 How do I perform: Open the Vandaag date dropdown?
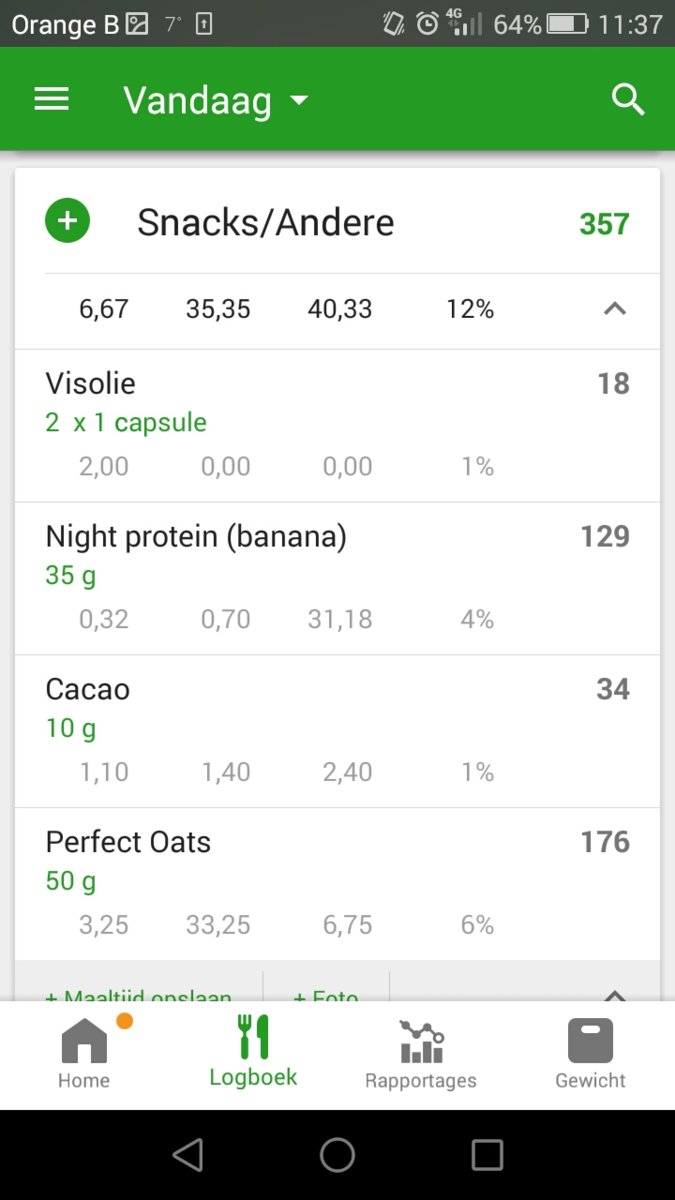[x=215, y=101]
